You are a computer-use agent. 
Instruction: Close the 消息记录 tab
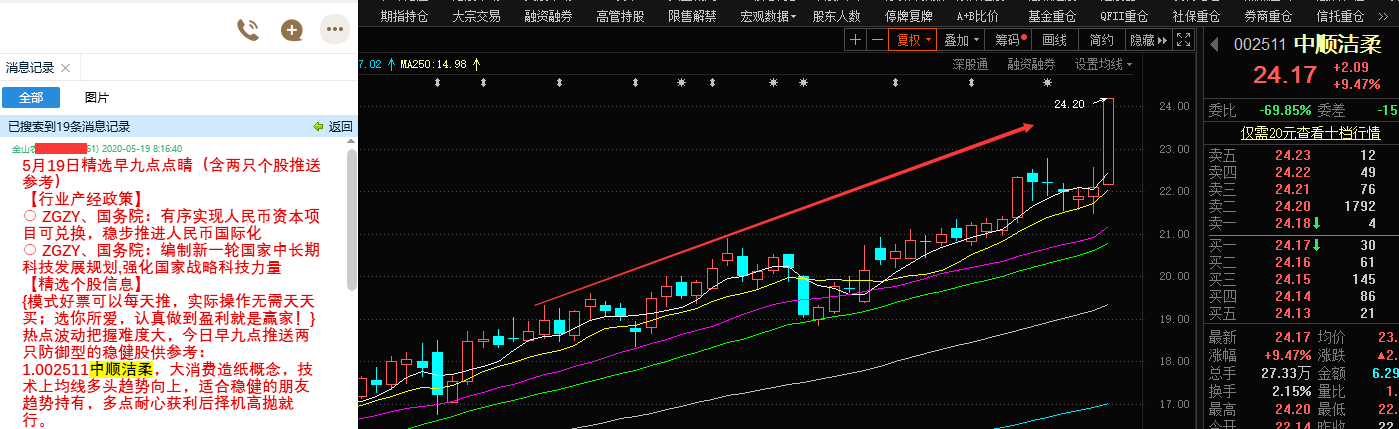coord(66,68)
